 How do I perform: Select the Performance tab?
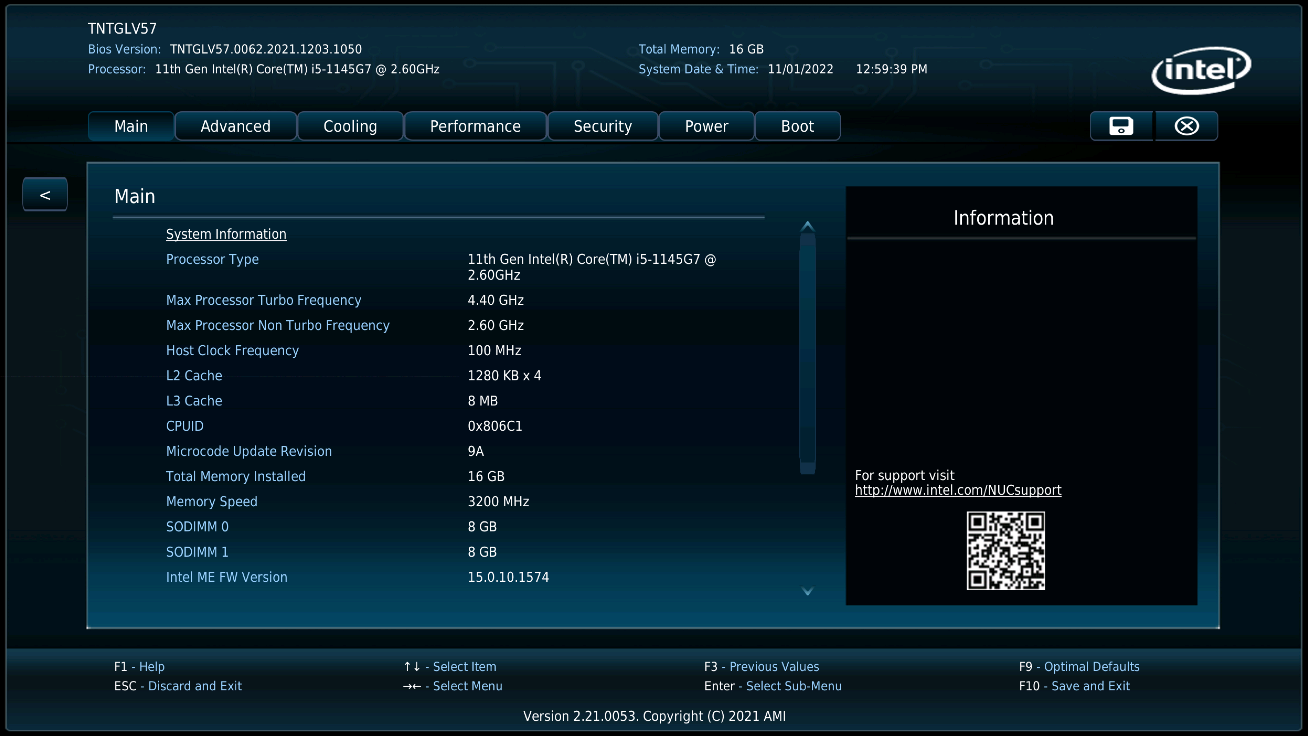pos(475,125)
